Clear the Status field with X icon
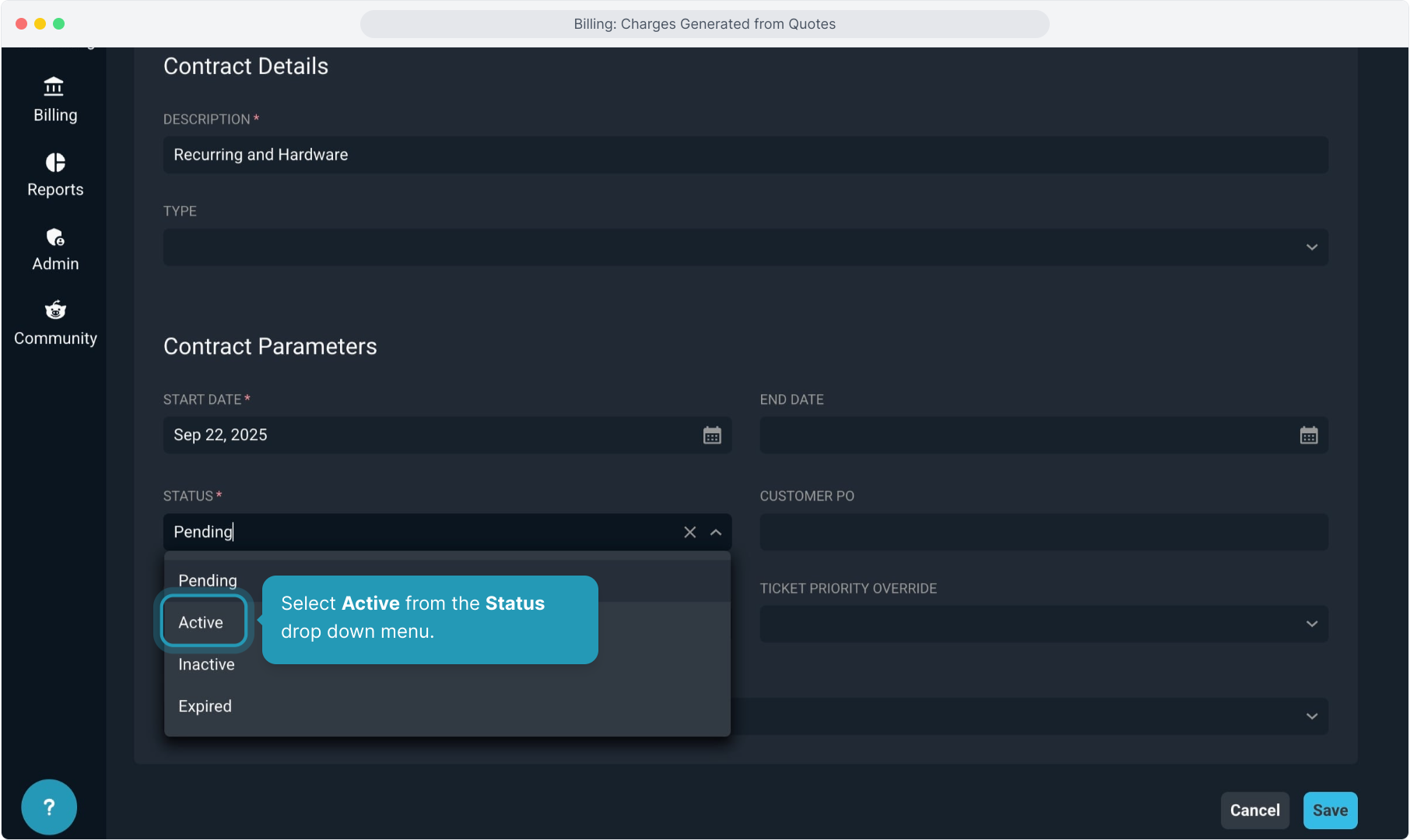 pos(689,533)
